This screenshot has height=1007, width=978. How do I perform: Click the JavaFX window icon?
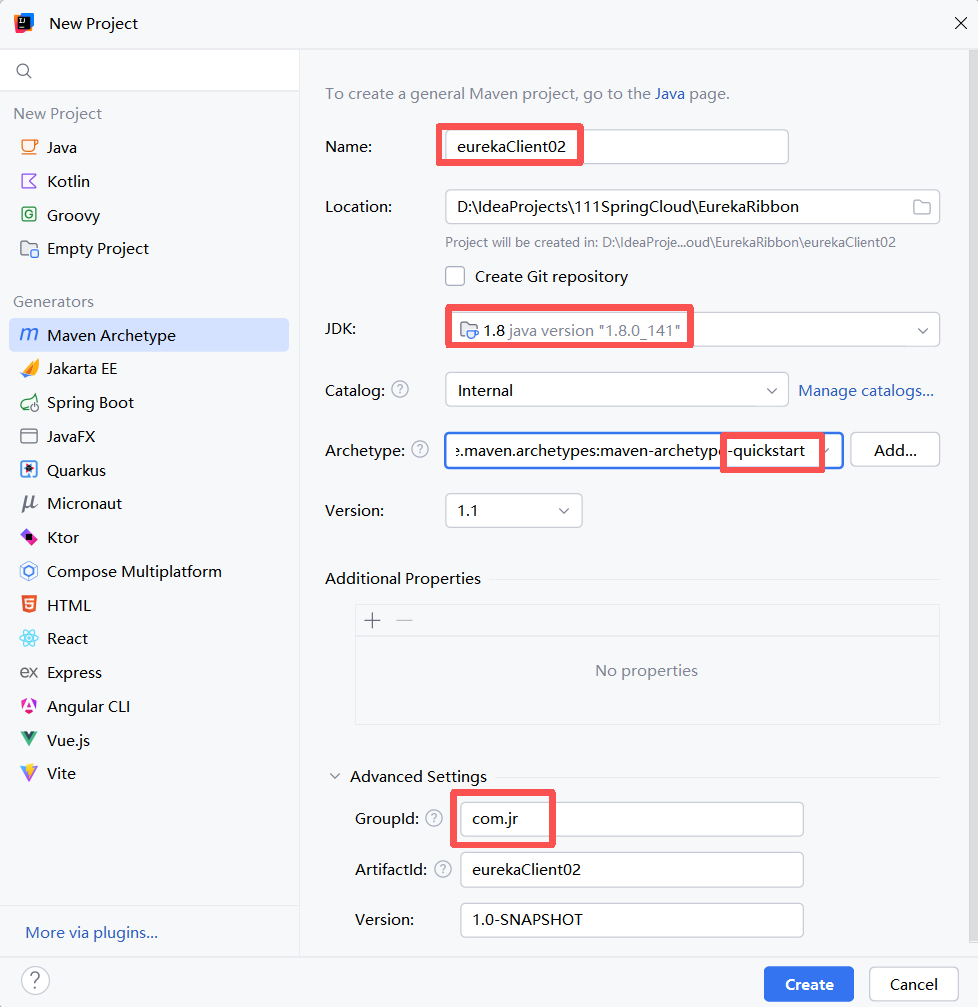[x=29, y=437]
